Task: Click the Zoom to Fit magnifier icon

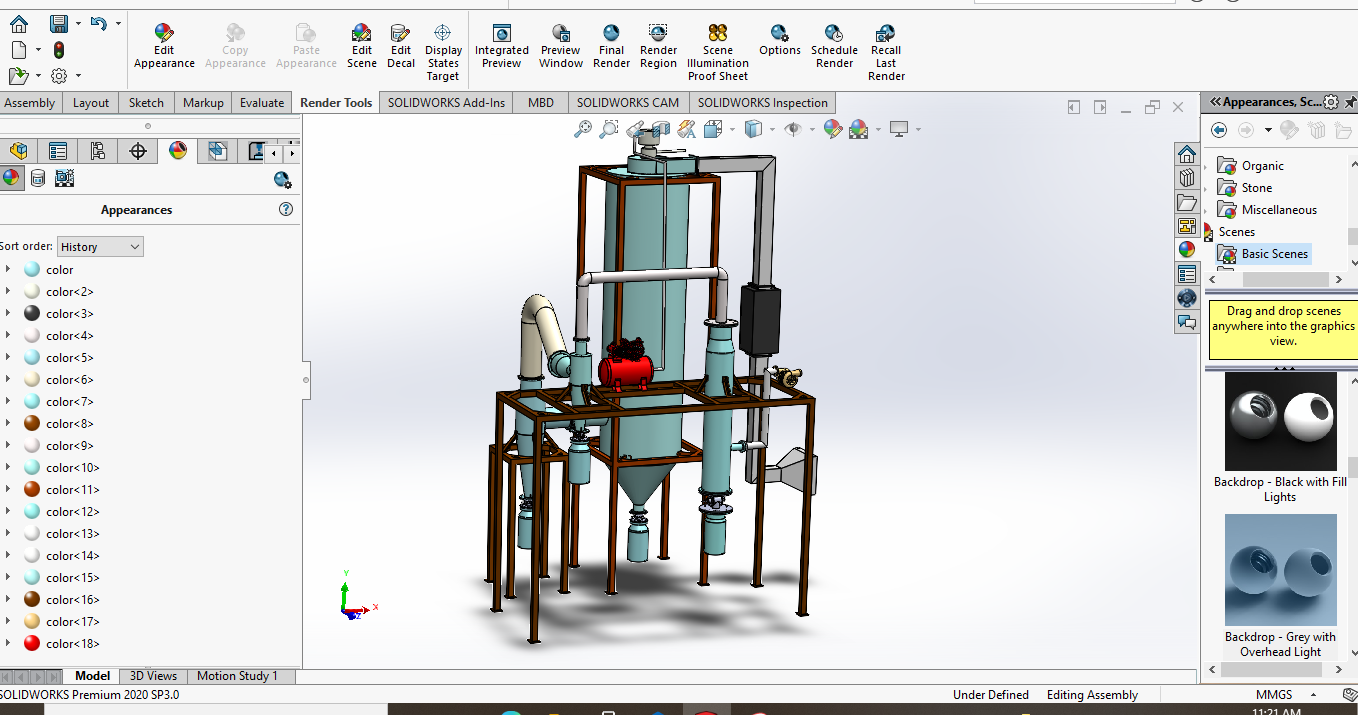Action: [x=583, y=129]
